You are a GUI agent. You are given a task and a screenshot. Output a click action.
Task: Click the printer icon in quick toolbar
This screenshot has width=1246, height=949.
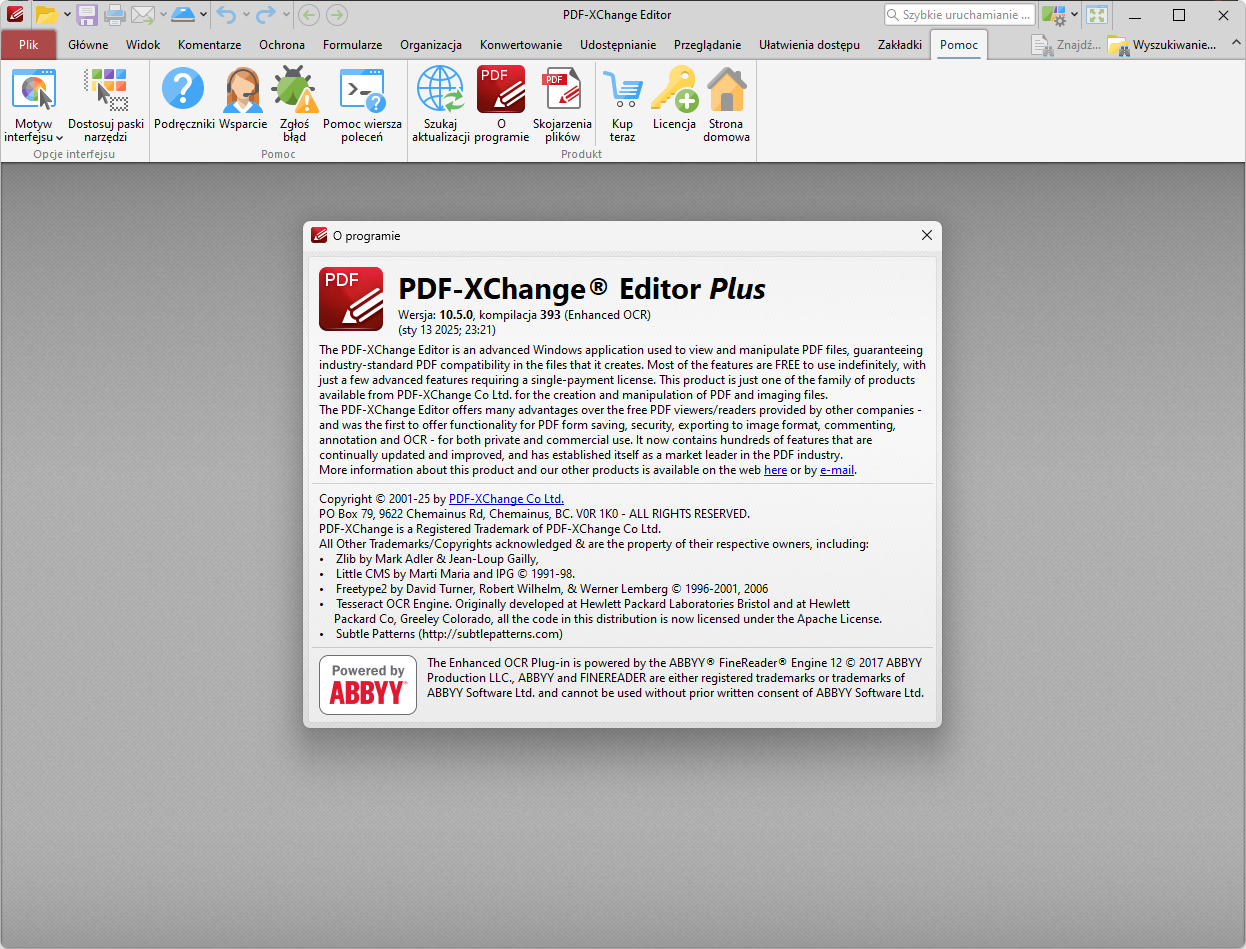115,15
